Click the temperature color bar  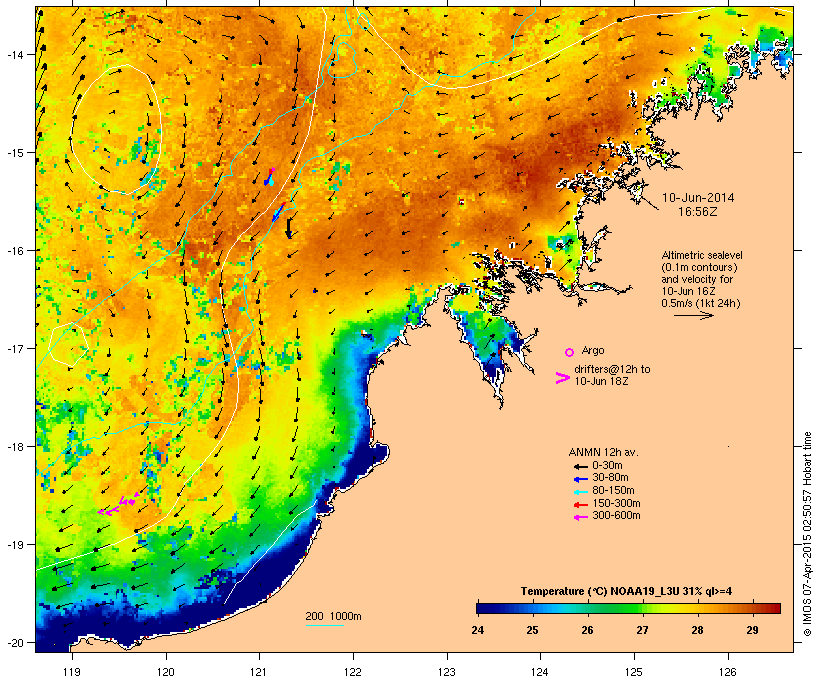tap(628, 608)
